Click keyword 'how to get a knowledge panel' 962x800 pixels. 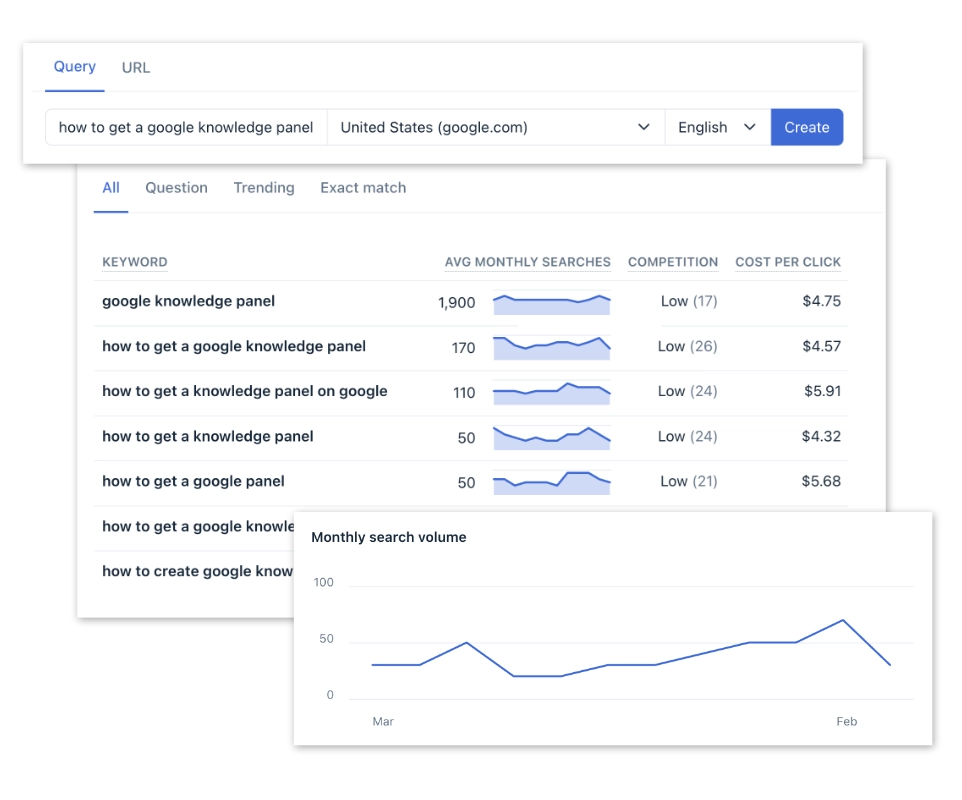207,436
